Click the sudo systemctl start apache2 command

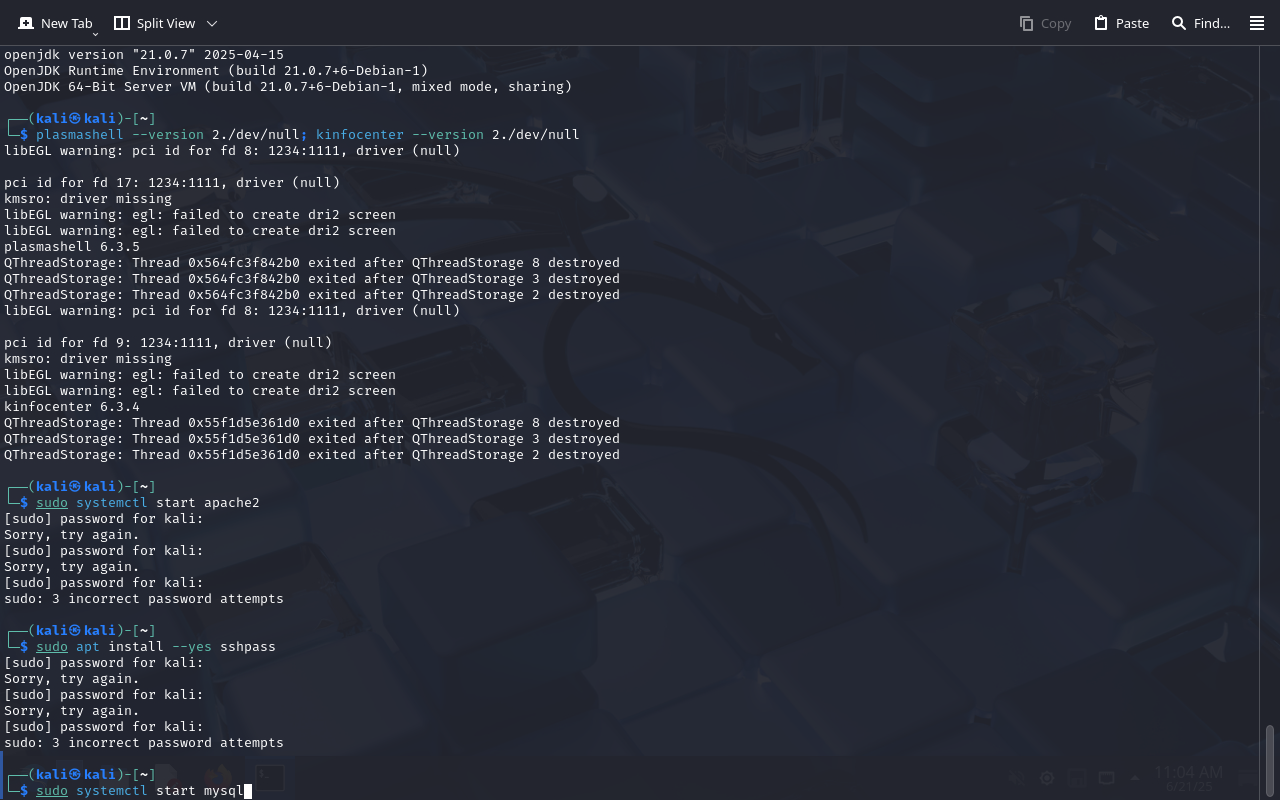click(x=148, y=503)
